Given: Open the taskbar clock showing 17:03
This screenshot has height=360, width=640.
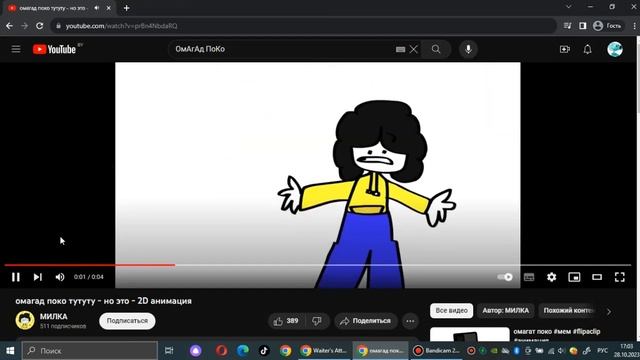Looking at the screenshot, I should tap(626, 350).
